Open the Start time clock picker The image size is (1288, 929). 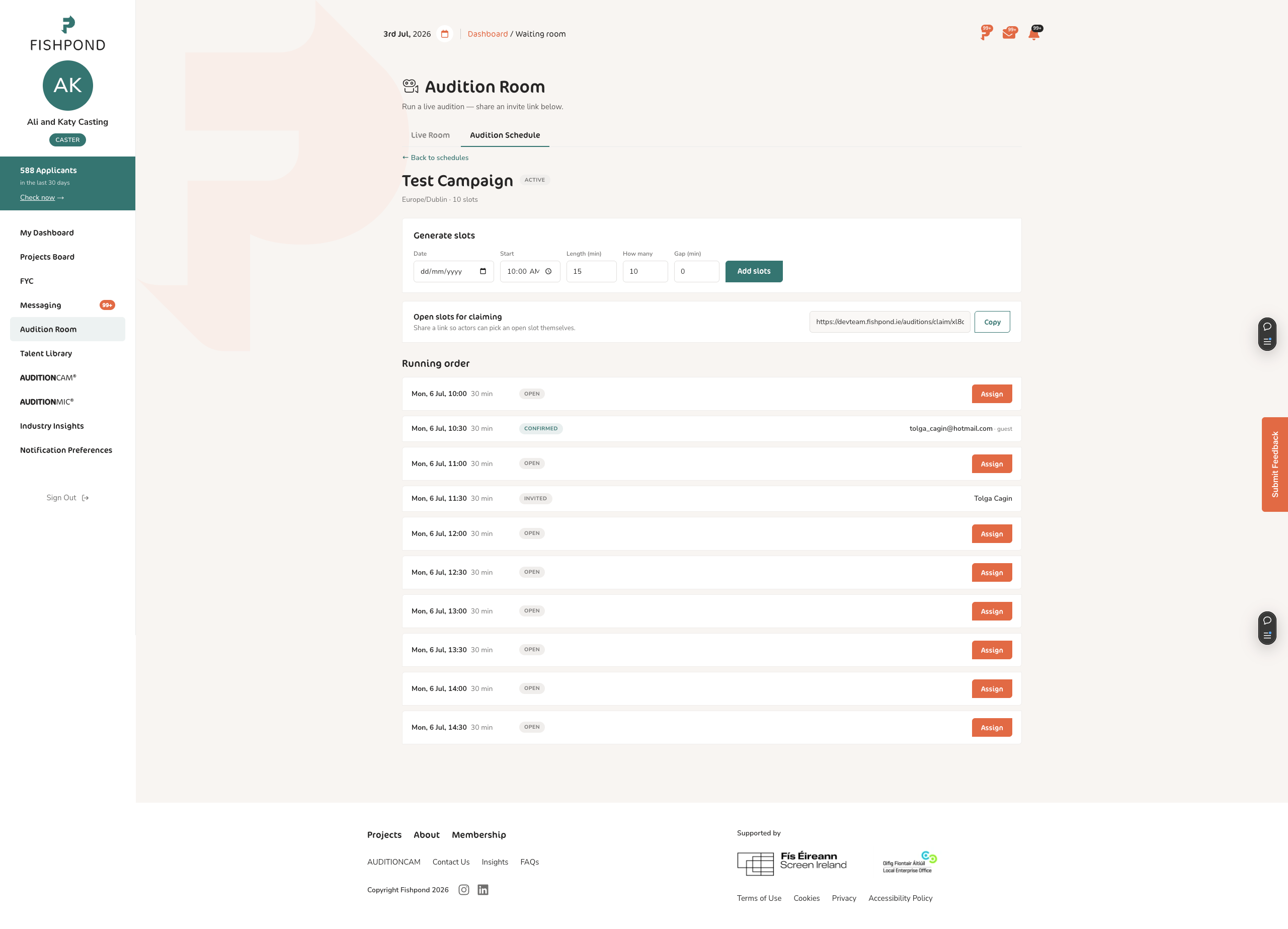coord(548,272)
